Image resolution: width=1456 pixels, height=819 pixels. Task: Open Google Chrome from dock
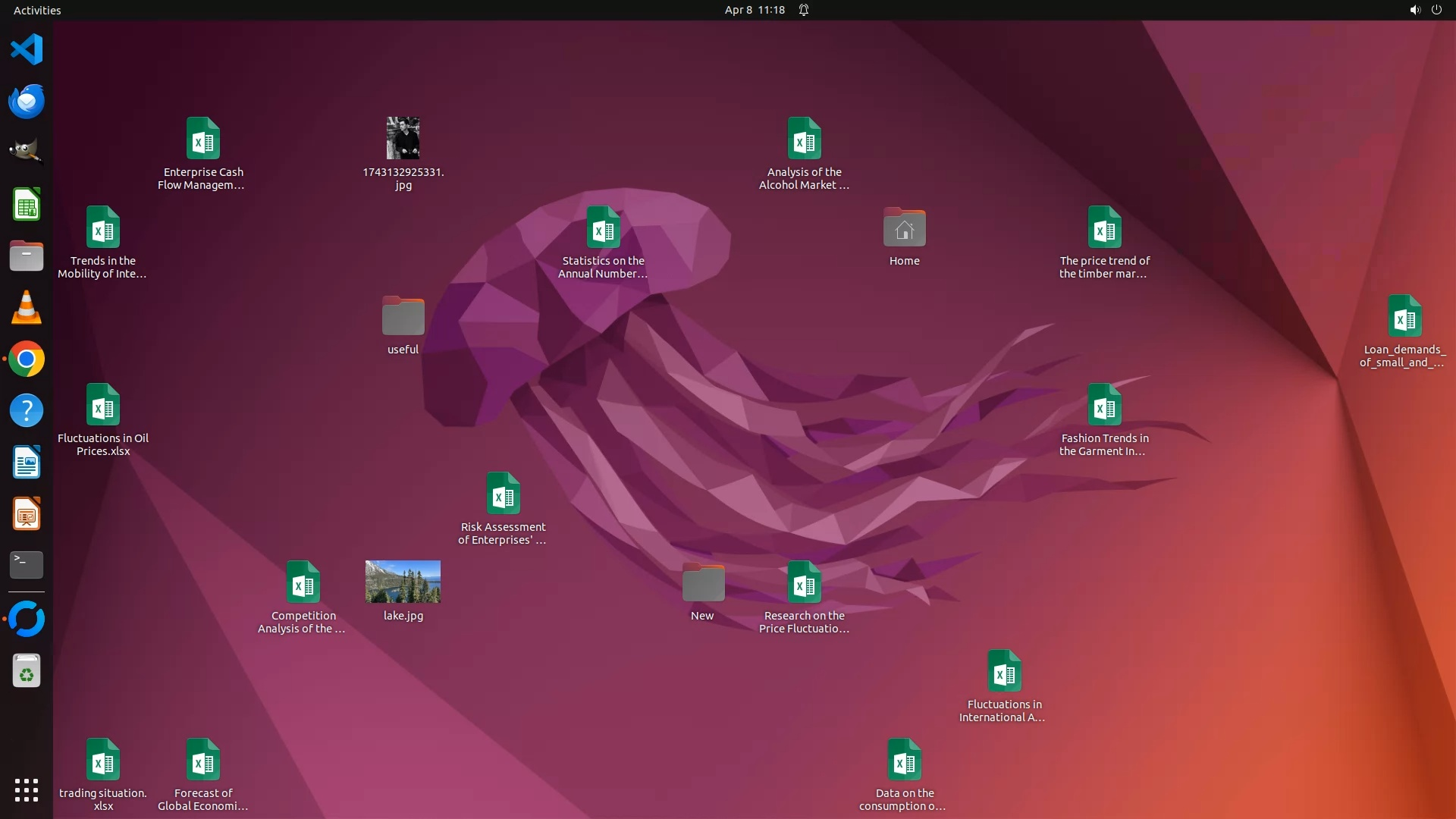point(27,359)
